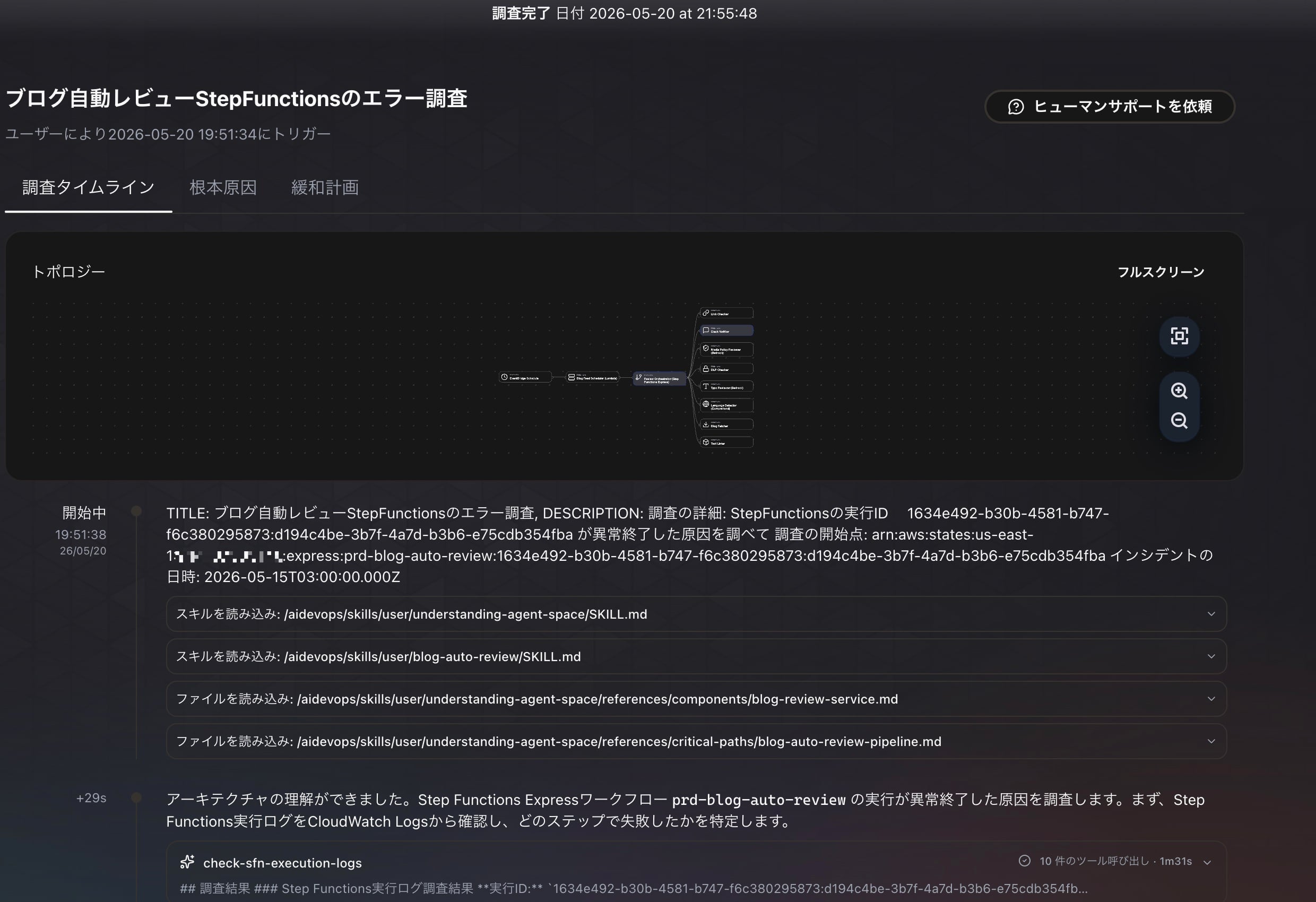This screenshot has width=1316, height=902.
Task: Request human support with ヒューマンサポートを依頼
Action: tap(1110, 107)
